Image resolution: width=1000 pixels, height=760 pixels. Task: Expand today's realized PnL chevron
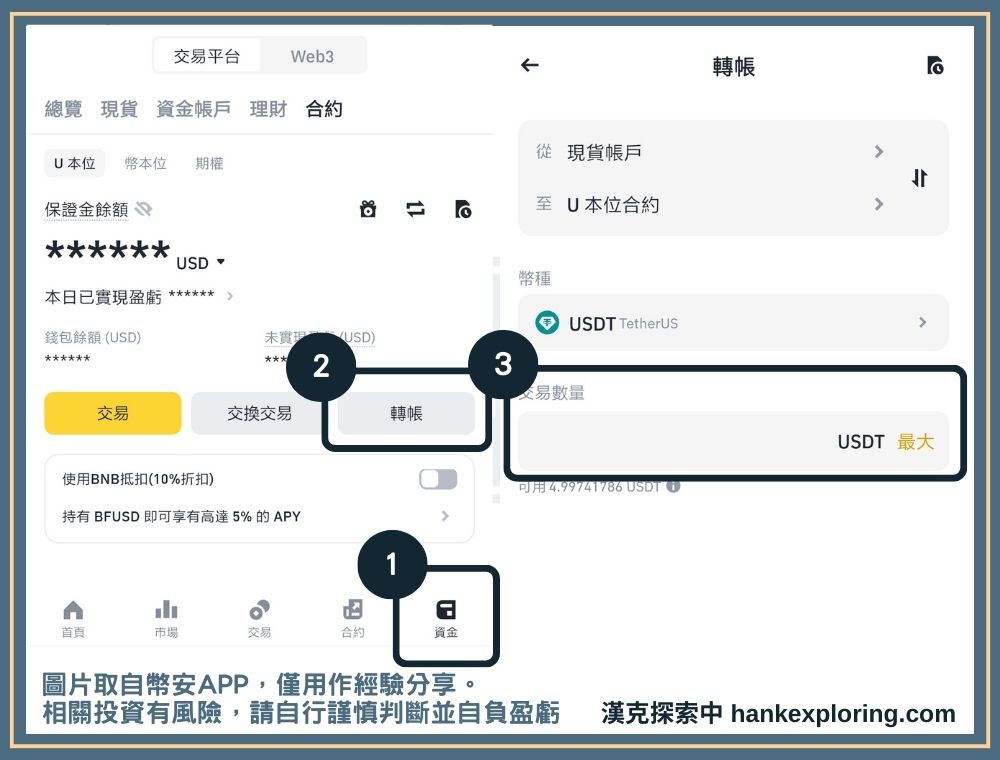230,296
